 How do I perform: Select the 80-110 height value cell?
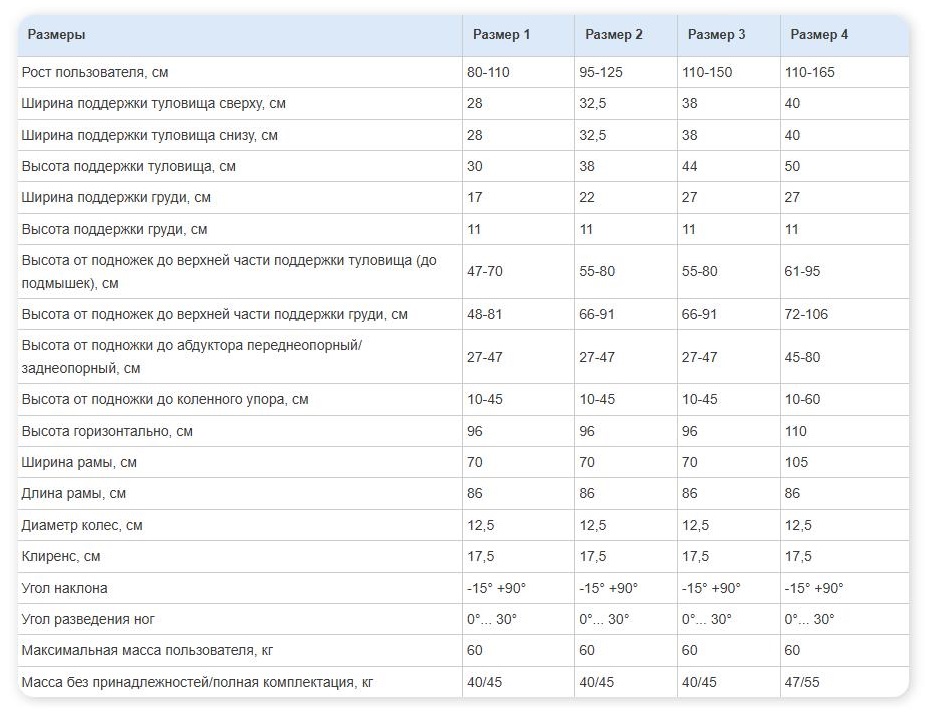(488, 73)
